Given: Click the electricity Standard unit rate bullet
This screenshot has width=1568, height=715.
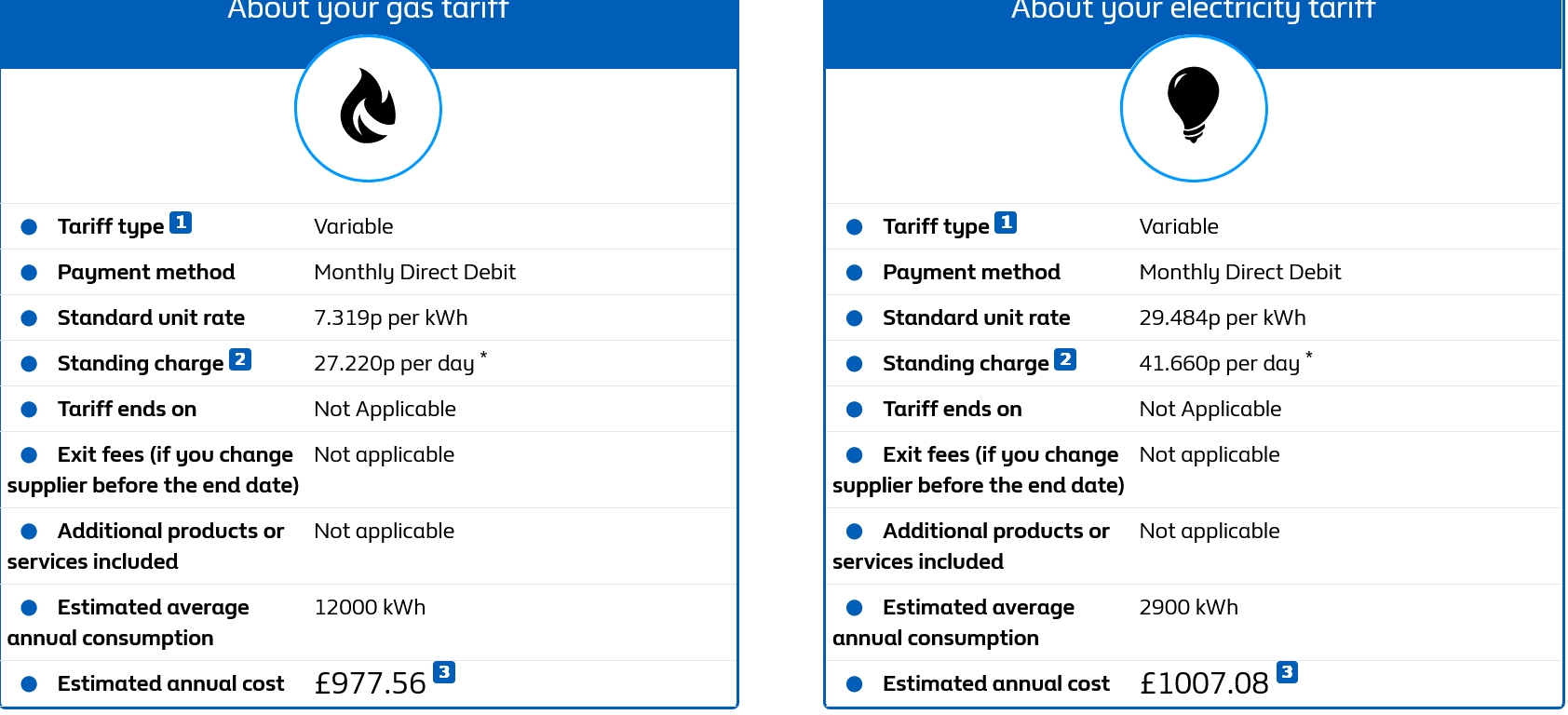Looking at the screenshot, I should tap(854, 318).
